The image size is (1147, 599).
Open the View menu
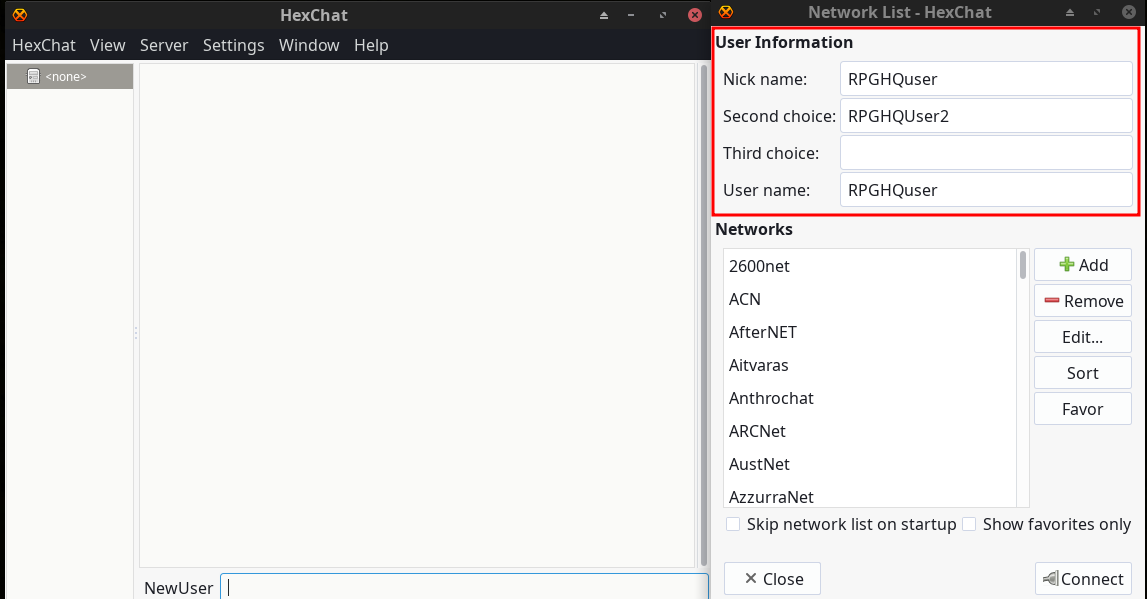108,45
